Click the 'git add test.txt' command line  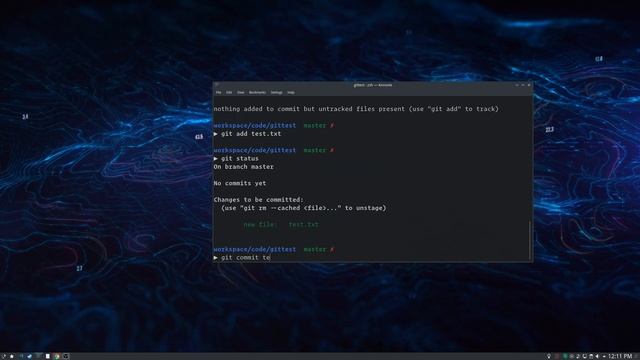point(247,134)
